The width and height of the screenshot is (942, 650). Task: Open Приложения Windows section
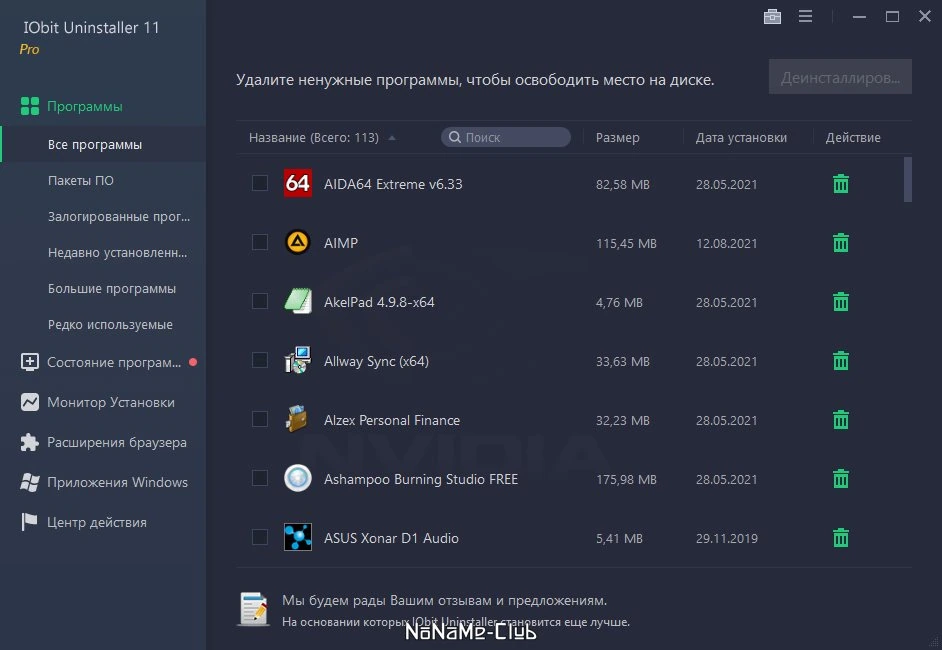click(117, 482)
